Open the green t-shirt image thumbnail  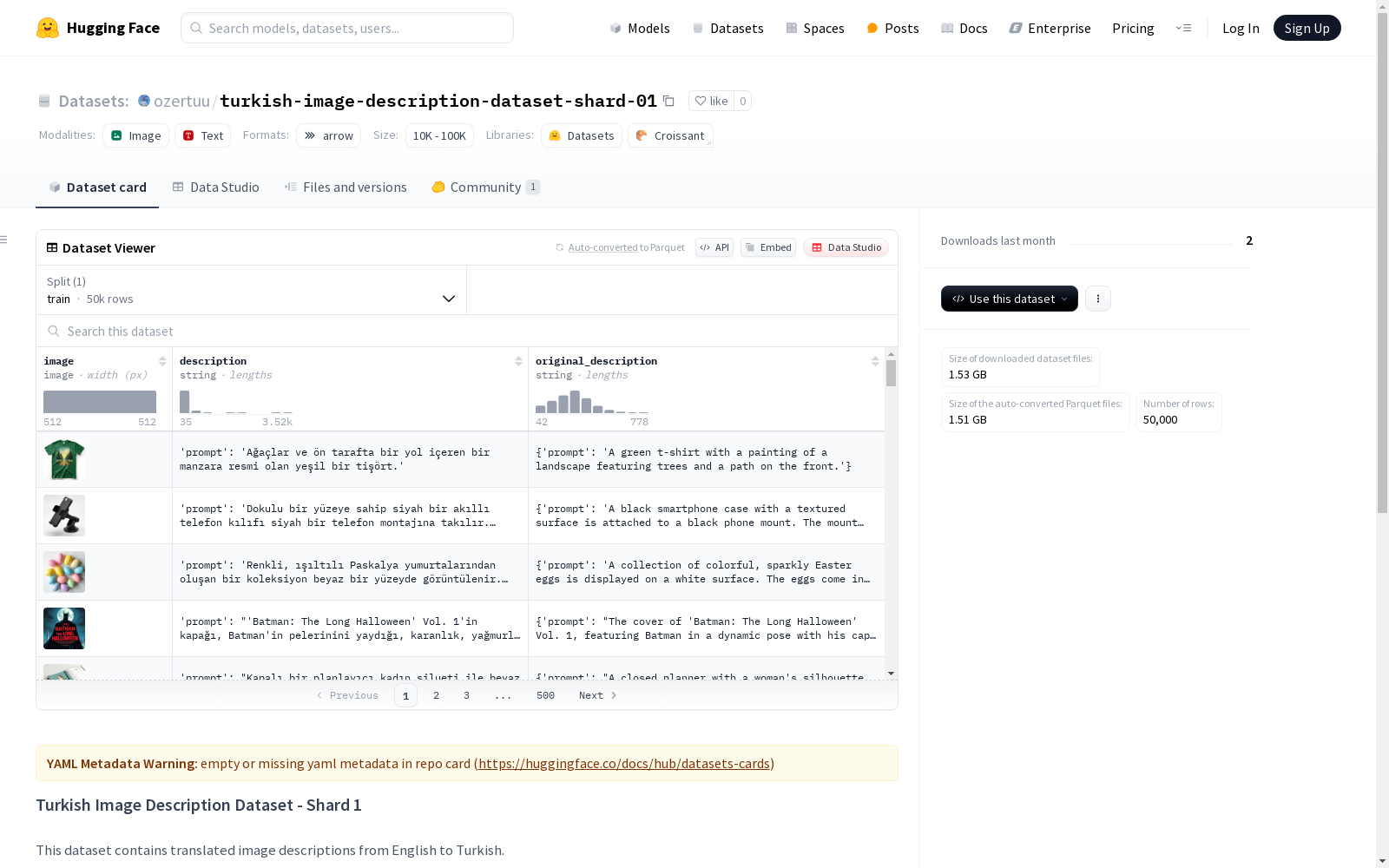[64, 459]
